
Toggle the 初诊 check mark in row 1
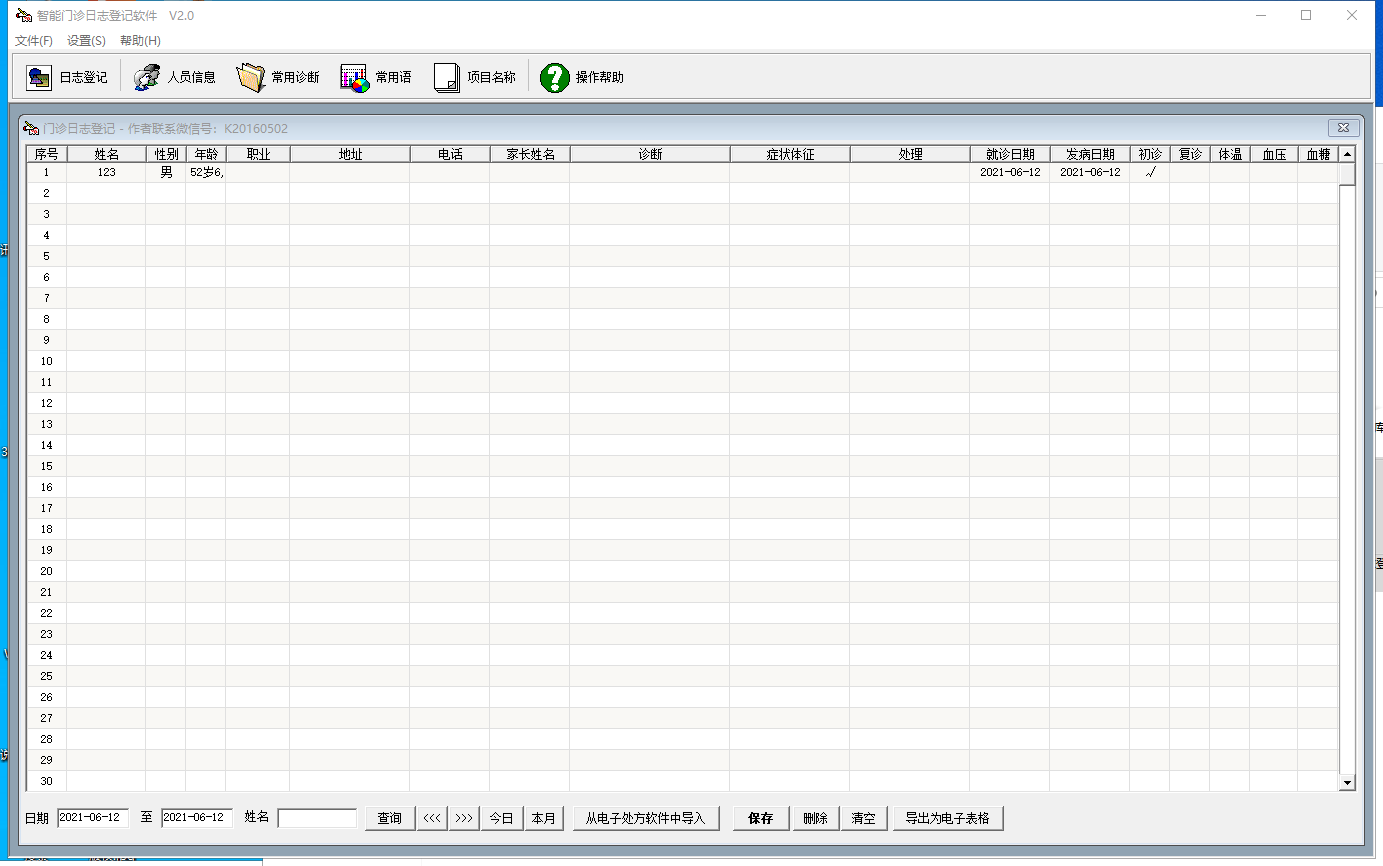pos(1150,172)
